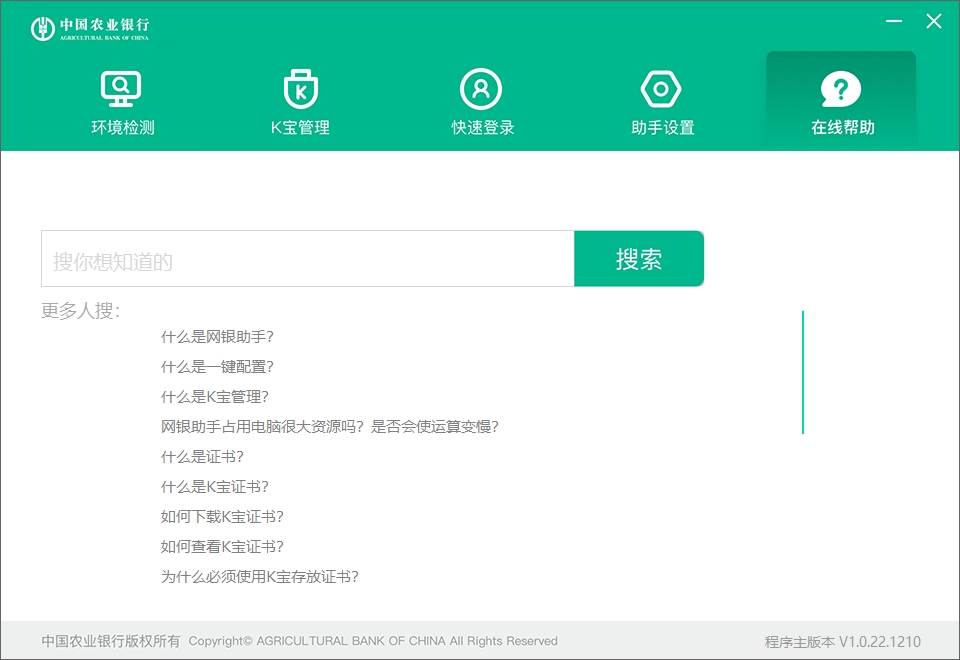This screenshot has height=660, width=960.
Task: Open question 网银助手占用电脑很大资源吗?
Action: pyautogui.click(x=329, y=427)
